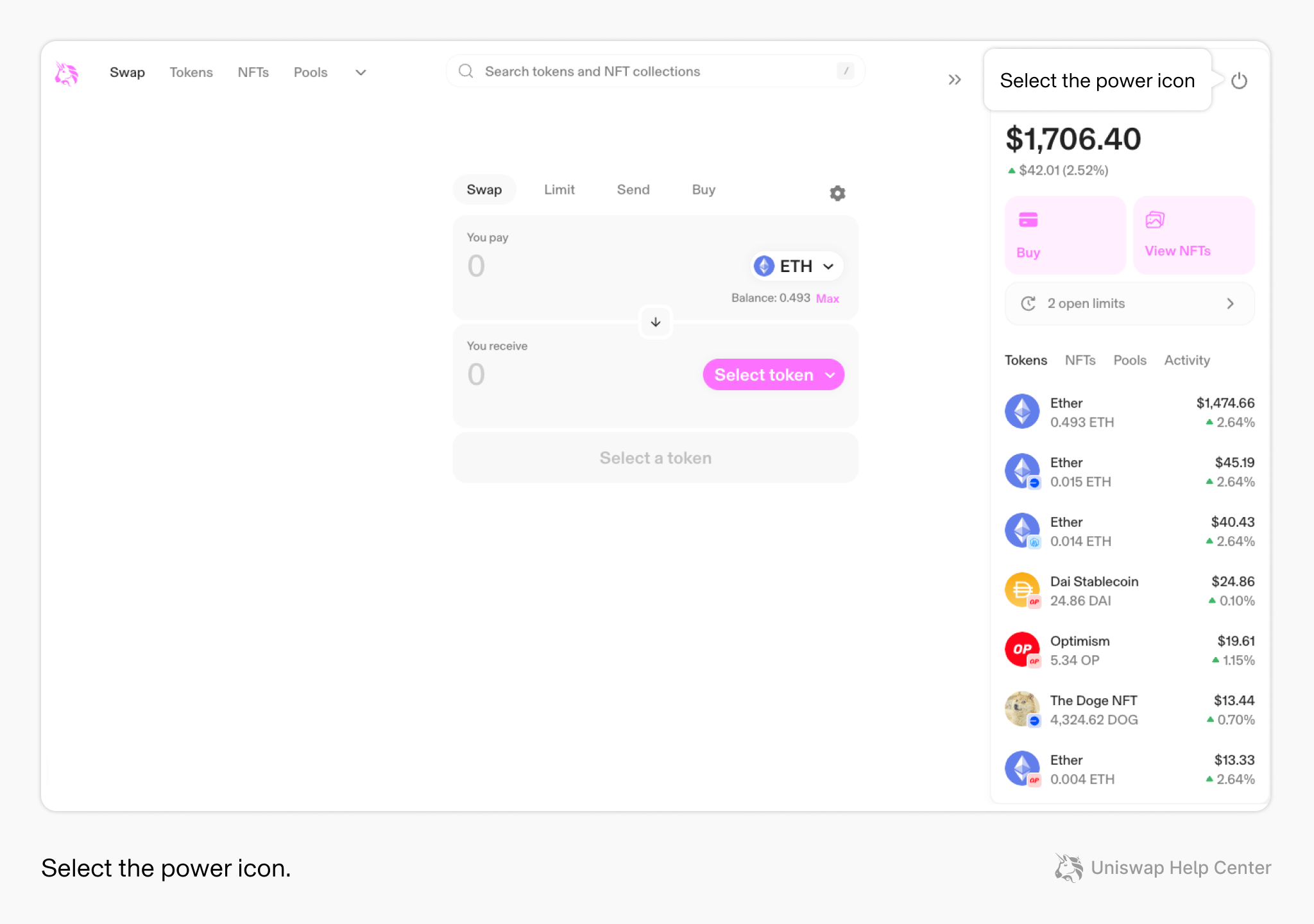
Task: Click the Ether 0.004 ETH token icon
Action: pyautogui.click(x=1022, y=769)
